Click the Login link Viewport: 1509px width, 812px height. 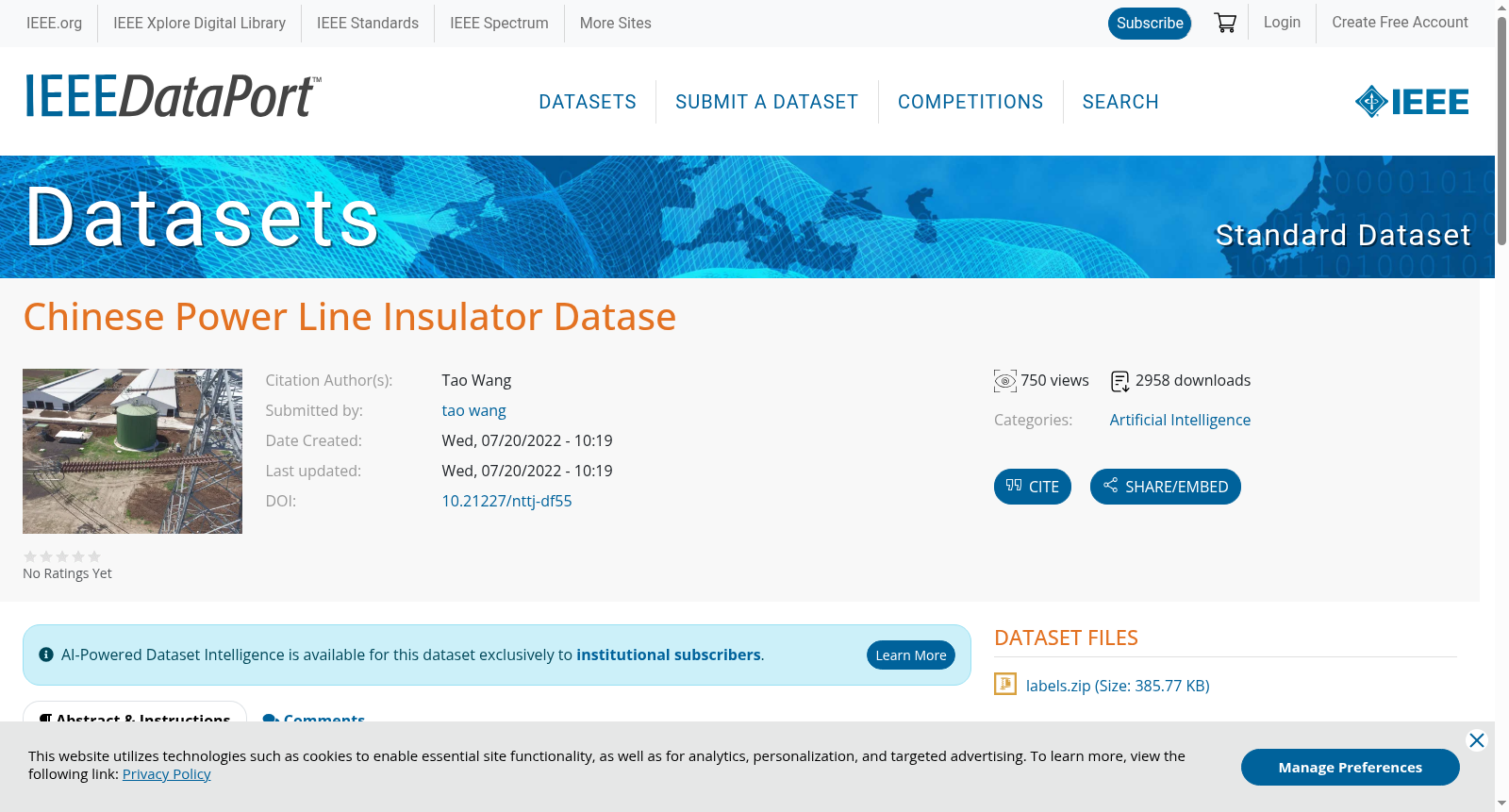[x=1282, y=23]
